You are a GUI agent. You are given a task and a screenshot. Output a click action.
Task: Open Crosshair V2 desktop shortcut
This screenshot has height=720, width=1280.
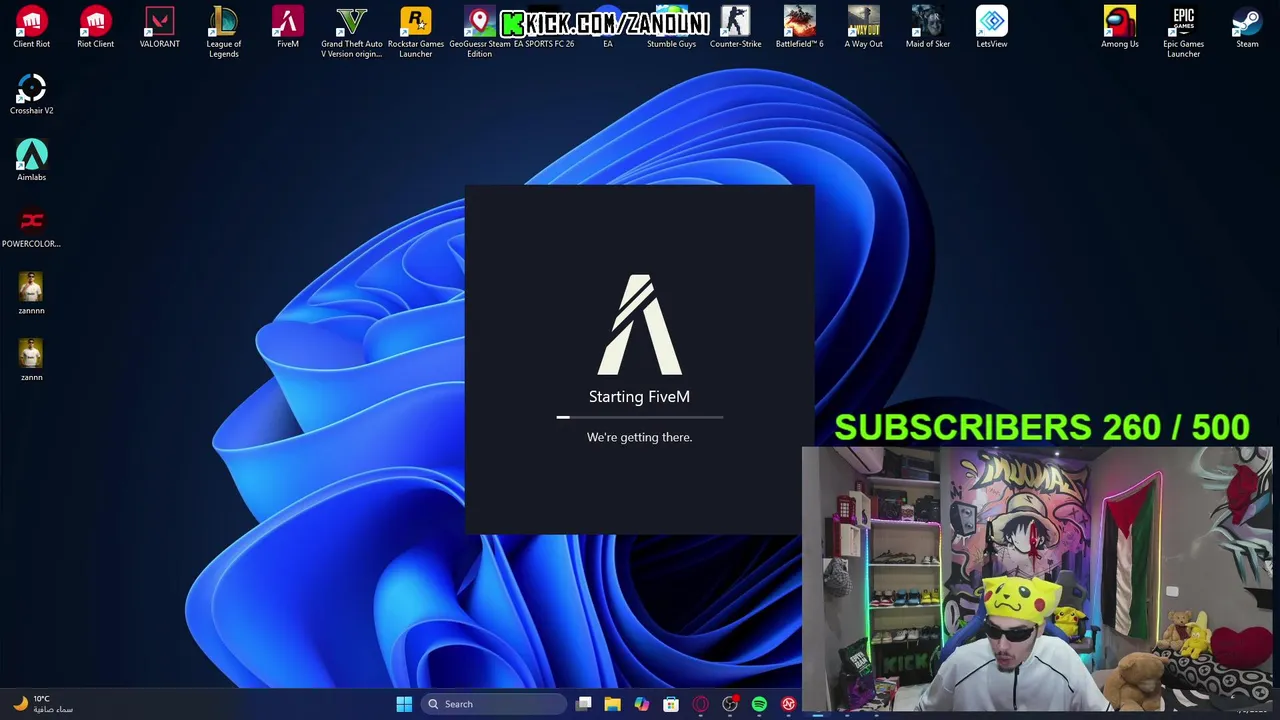tap(31, 94)
